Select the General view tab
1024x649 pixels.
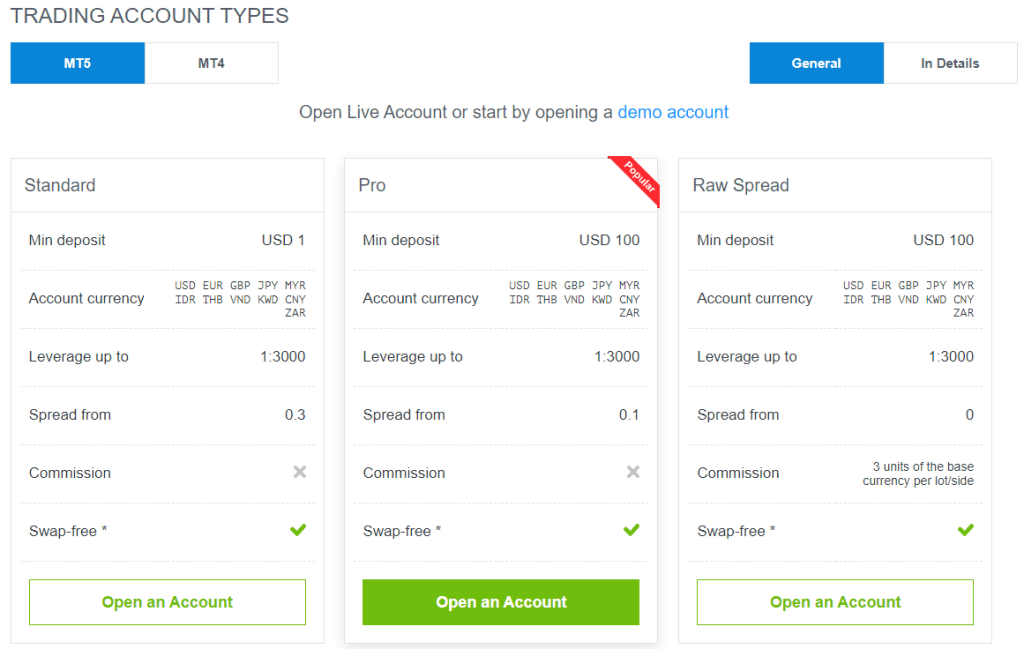pyautogui.click(x=816, y=63)
